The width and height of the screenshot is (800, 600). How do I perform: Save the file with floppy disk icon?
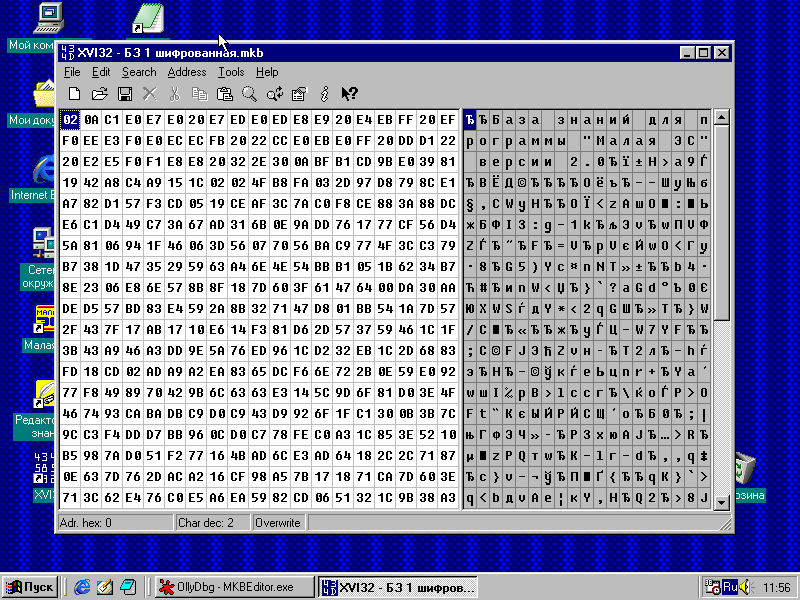click(124, 94)
